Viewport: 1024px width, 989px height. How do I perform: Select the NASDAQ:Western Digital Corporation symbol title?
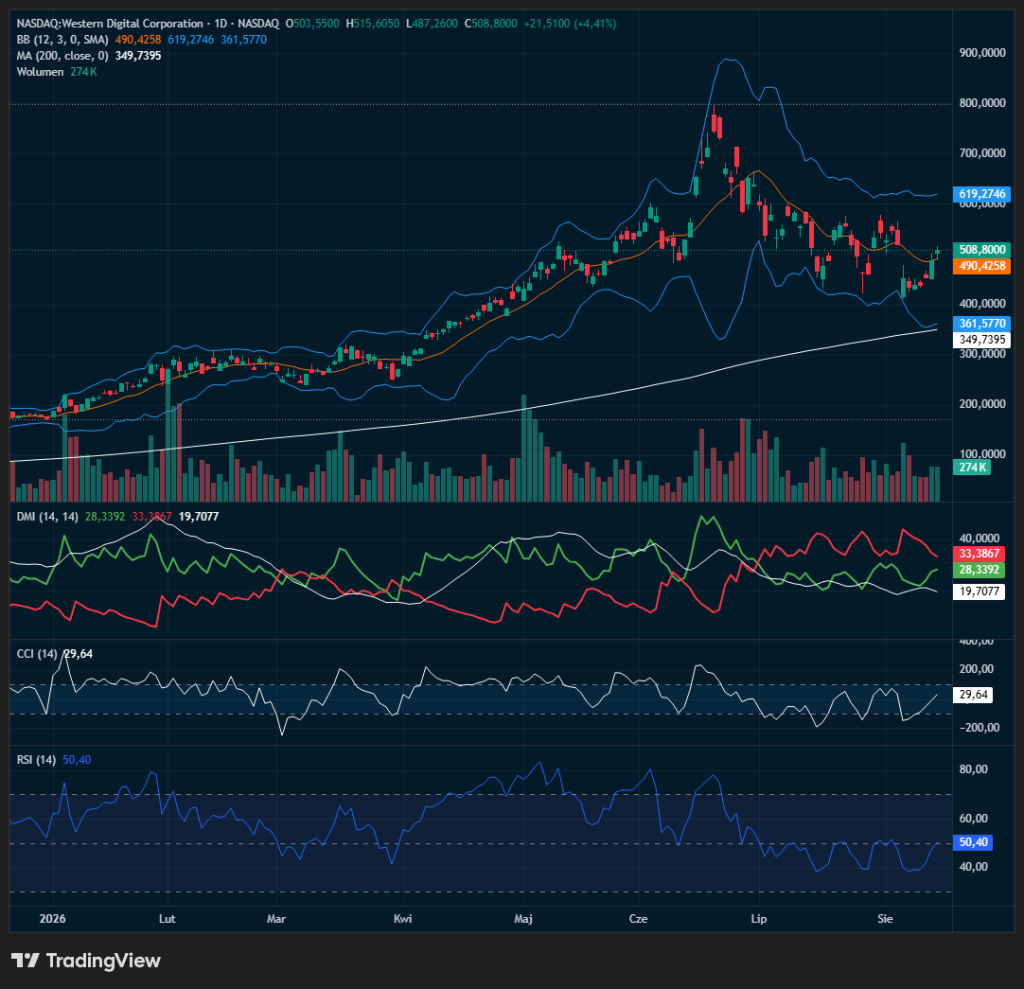click(x=110, y=24)
